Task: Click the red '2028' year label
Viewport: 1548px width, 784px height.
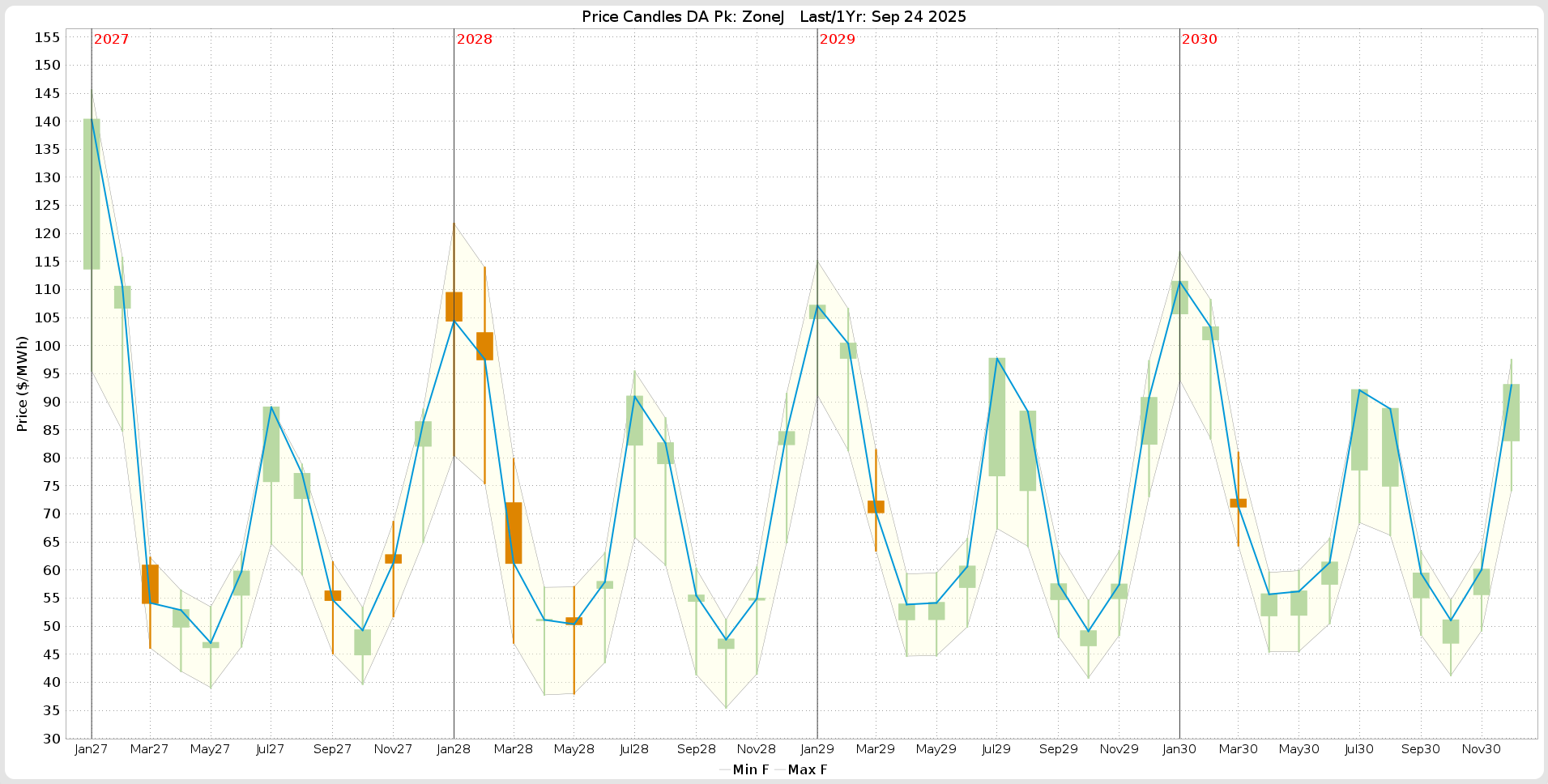Action: pyautogui.click(x=474, y=39)
